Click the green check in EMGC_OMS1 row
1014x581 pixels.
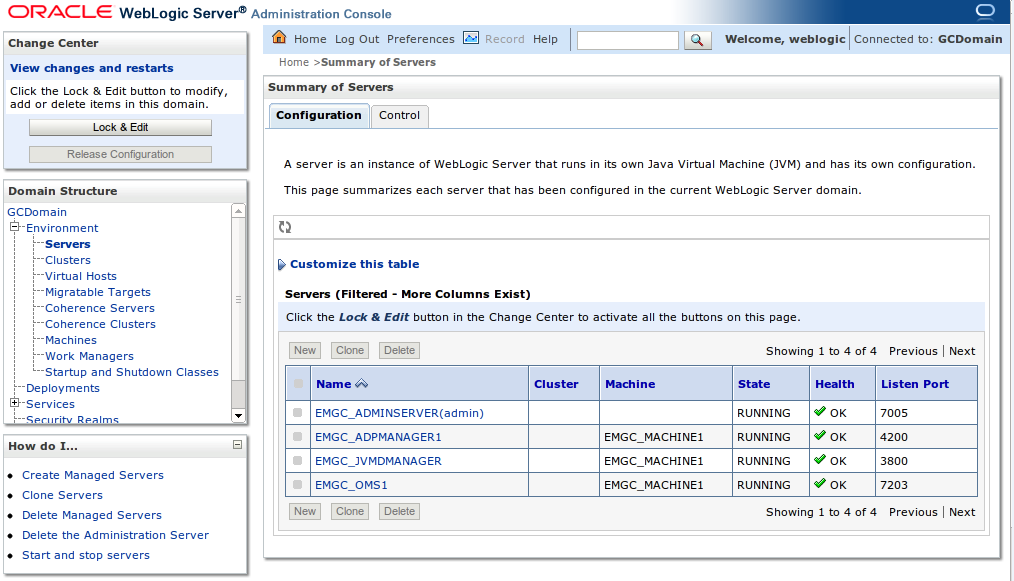click(820, 483)
